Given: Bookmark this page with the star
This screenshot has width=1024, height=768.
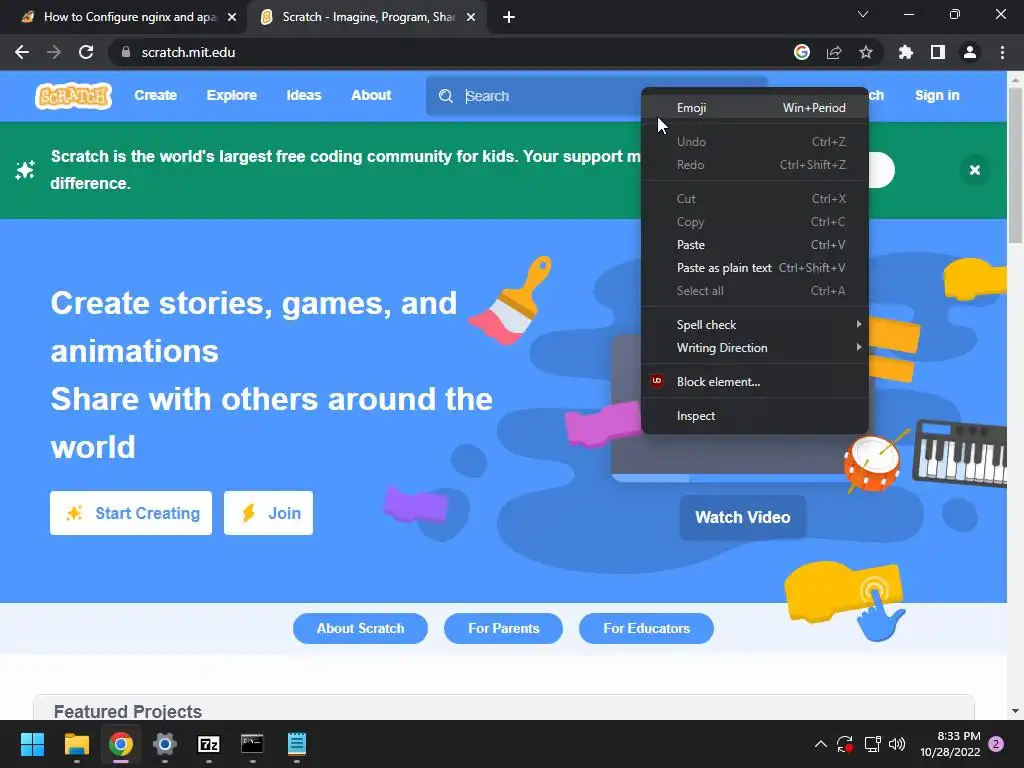Looking at the screenshot, I should pos(865,52).
